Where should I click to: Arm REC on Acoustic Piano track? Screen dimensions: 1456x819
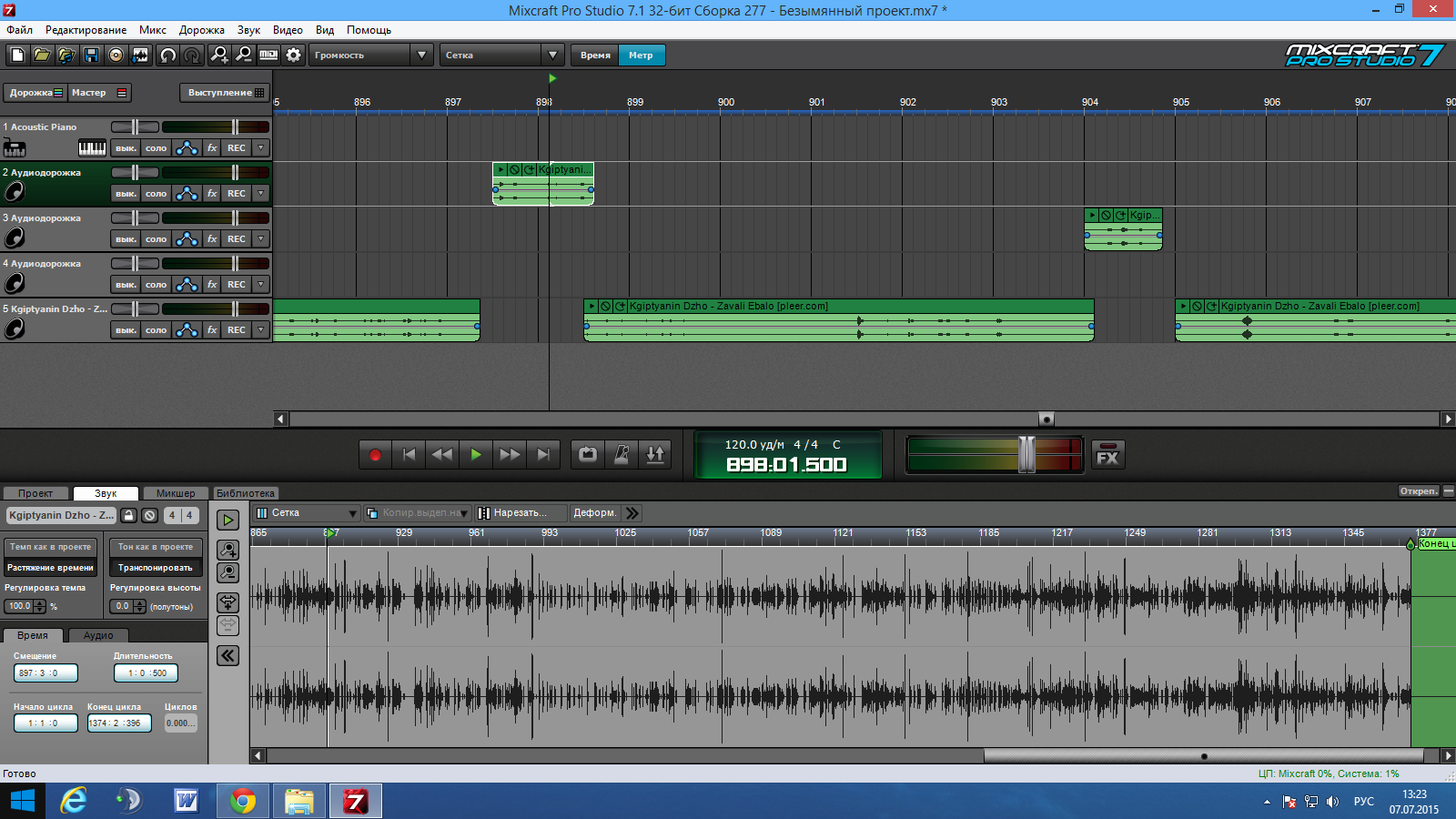pyautogui.click(x=237, y=147)
